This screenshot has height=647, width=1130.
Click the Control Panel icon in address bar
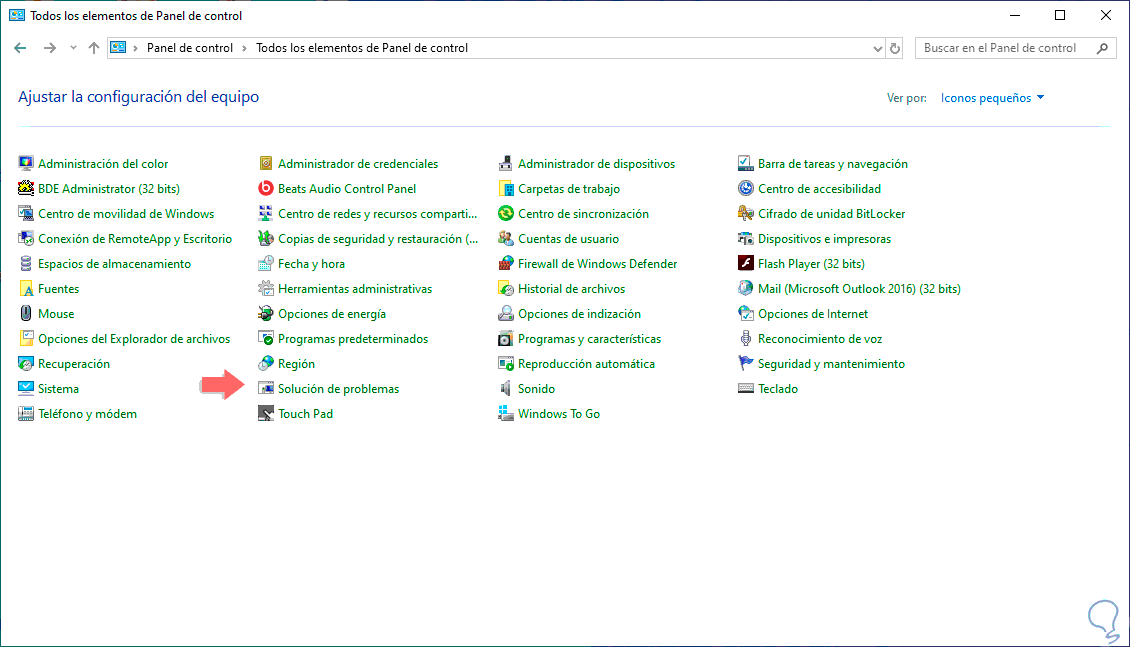point(118,48)
